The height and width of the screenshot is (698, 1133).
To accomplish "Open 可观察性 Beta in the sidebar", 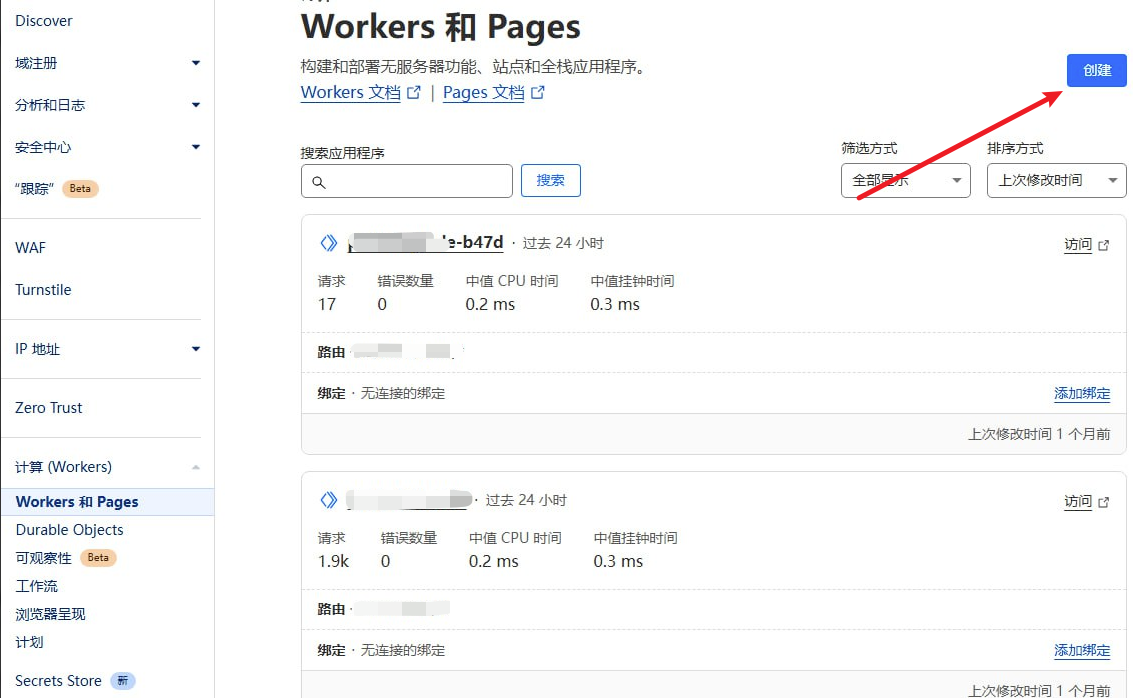I will 65,558.
